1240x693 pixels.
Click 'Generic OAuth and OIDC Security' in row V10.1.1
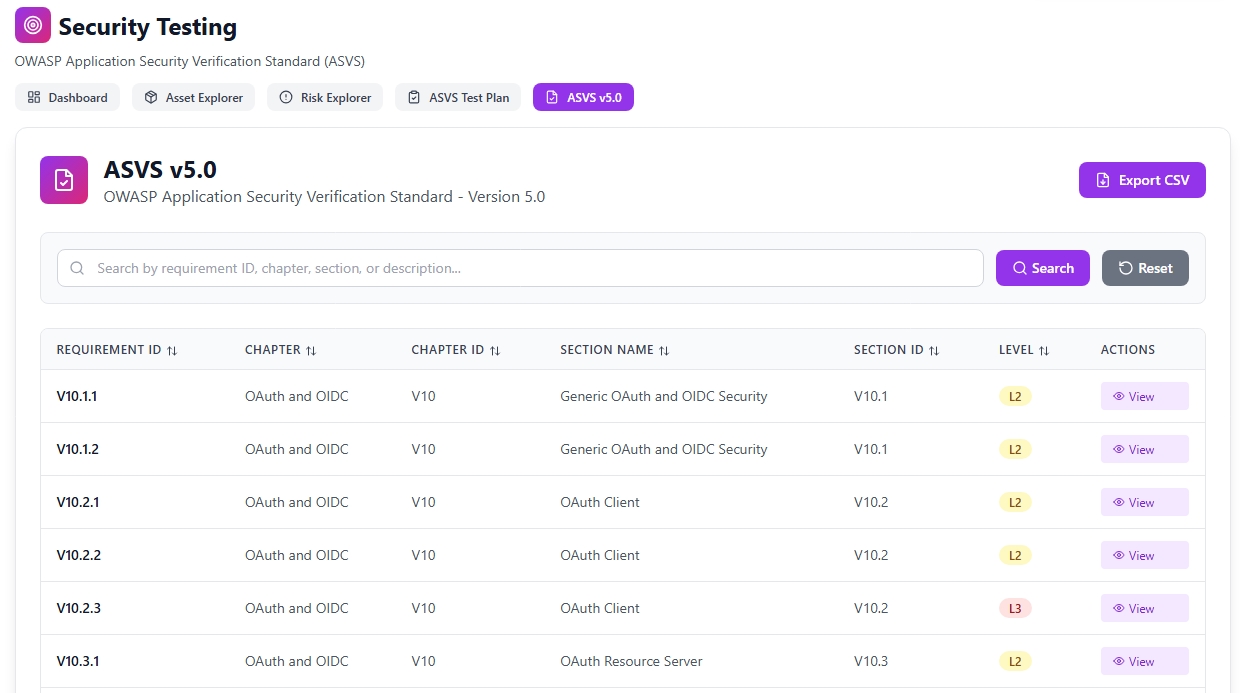(664, 396)
